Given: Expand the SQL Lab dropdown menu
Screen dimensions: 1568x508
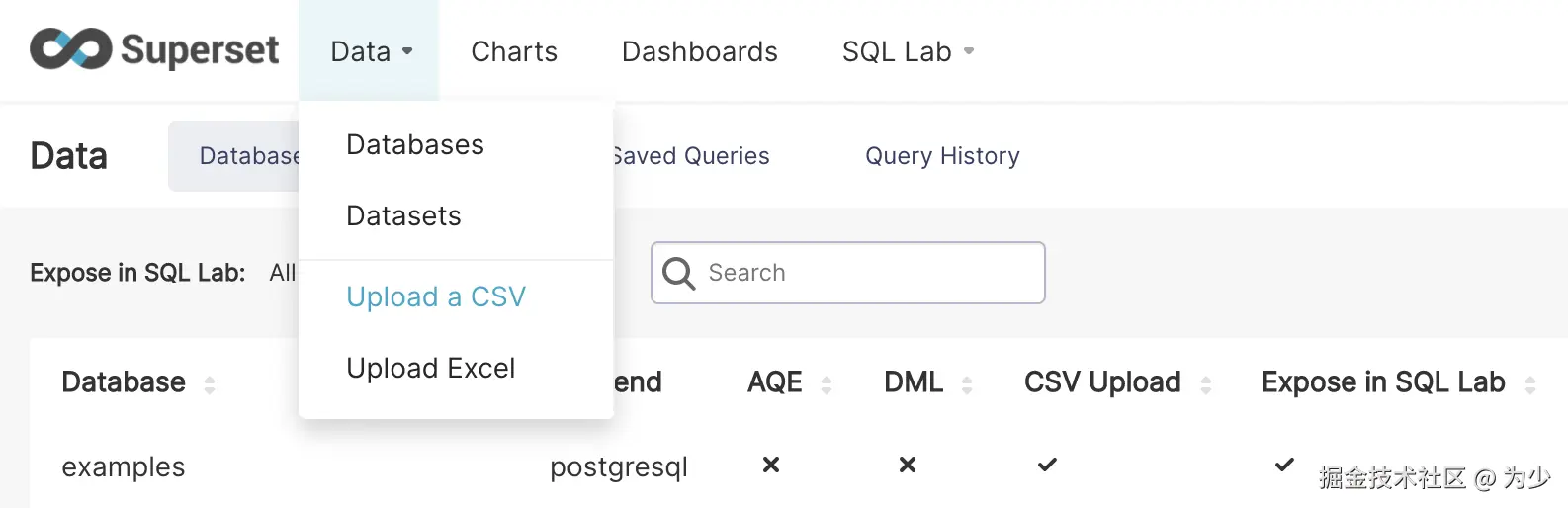Looking at the screenshot, I should pos(908,51).
